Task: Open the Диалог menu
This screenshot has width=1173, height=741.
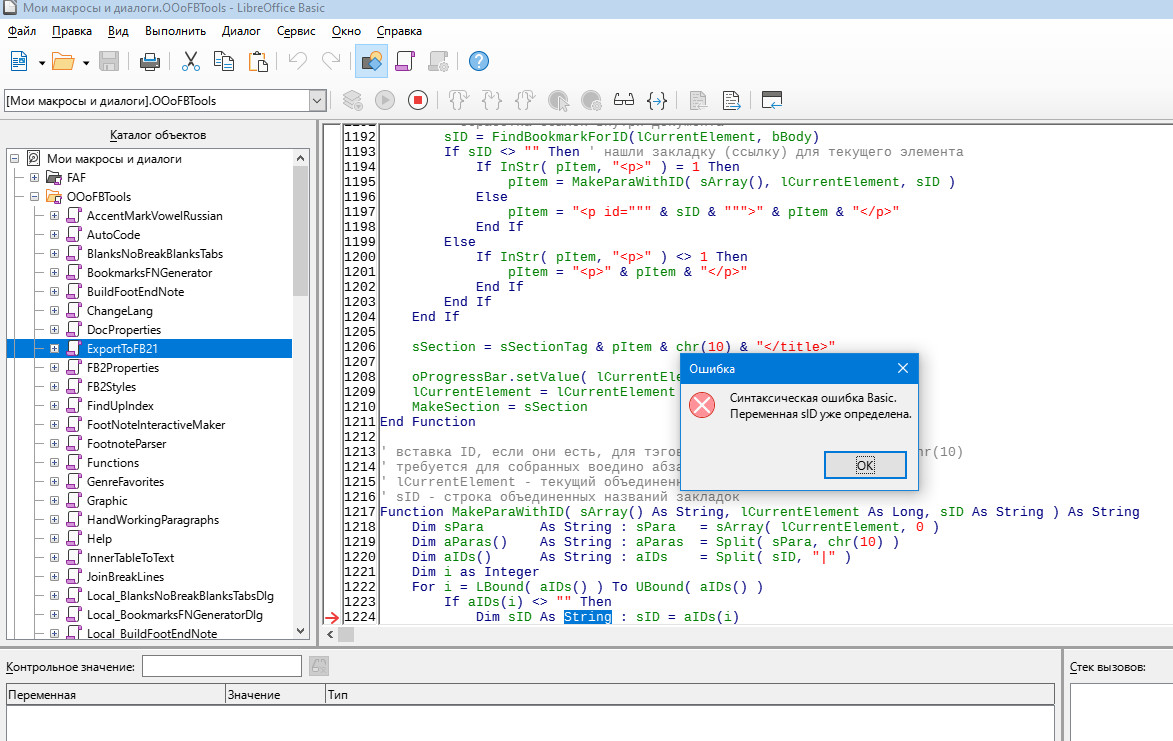Action: click(241, 31)
